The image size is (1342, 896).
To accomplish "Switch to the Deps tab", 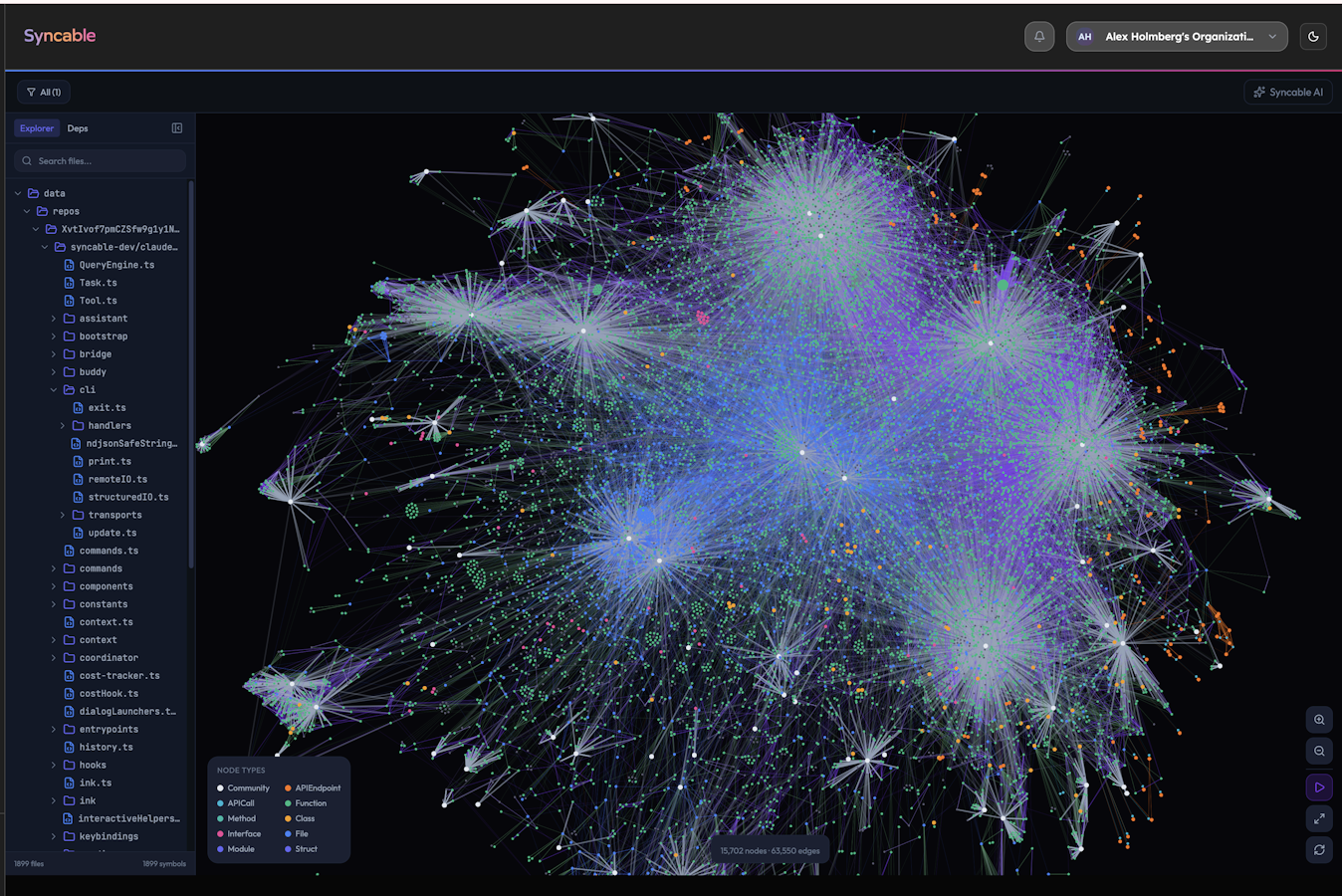I will click(78, 128).
